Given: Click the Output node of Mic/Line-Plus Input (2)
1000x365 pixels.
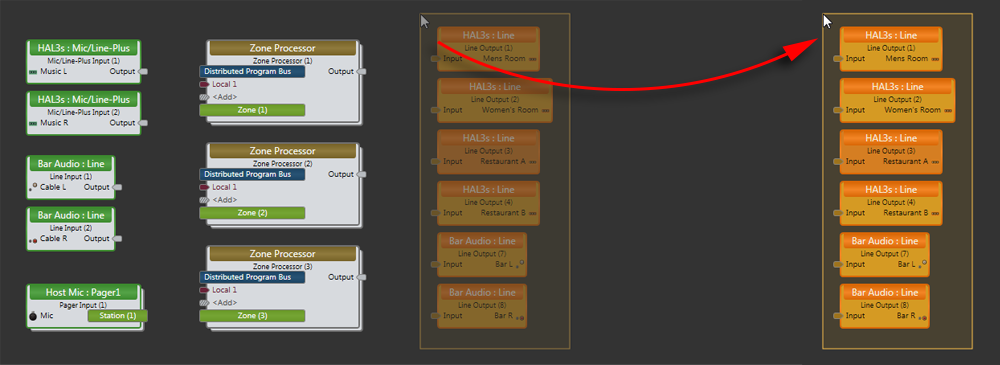Looking at the screenshot, I should [143, 123].
